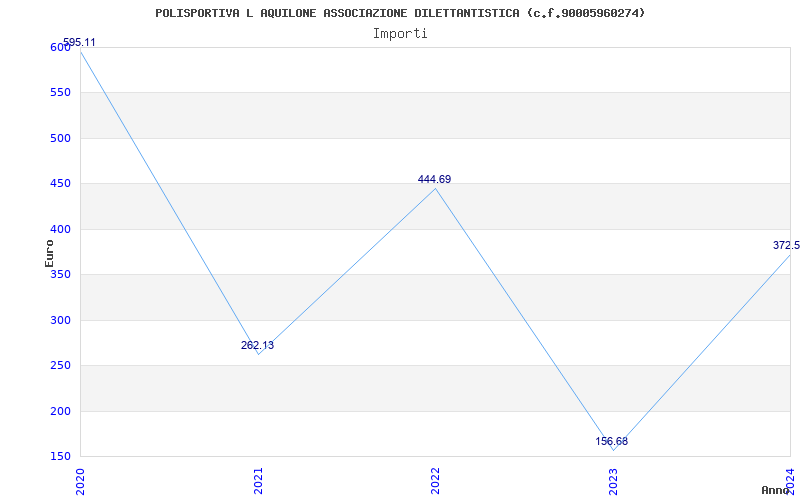
Task: Click the 262.13 data label for 2021
Action: [x=257, y=345]
